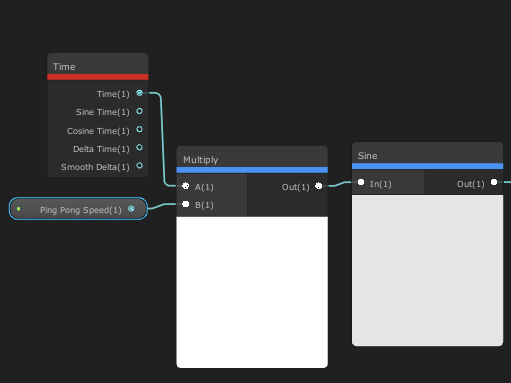Image resolution: width=511 pixels, height=383 pixels.
Task: Click the Sine node In(1) port
Action: point(361,182)
